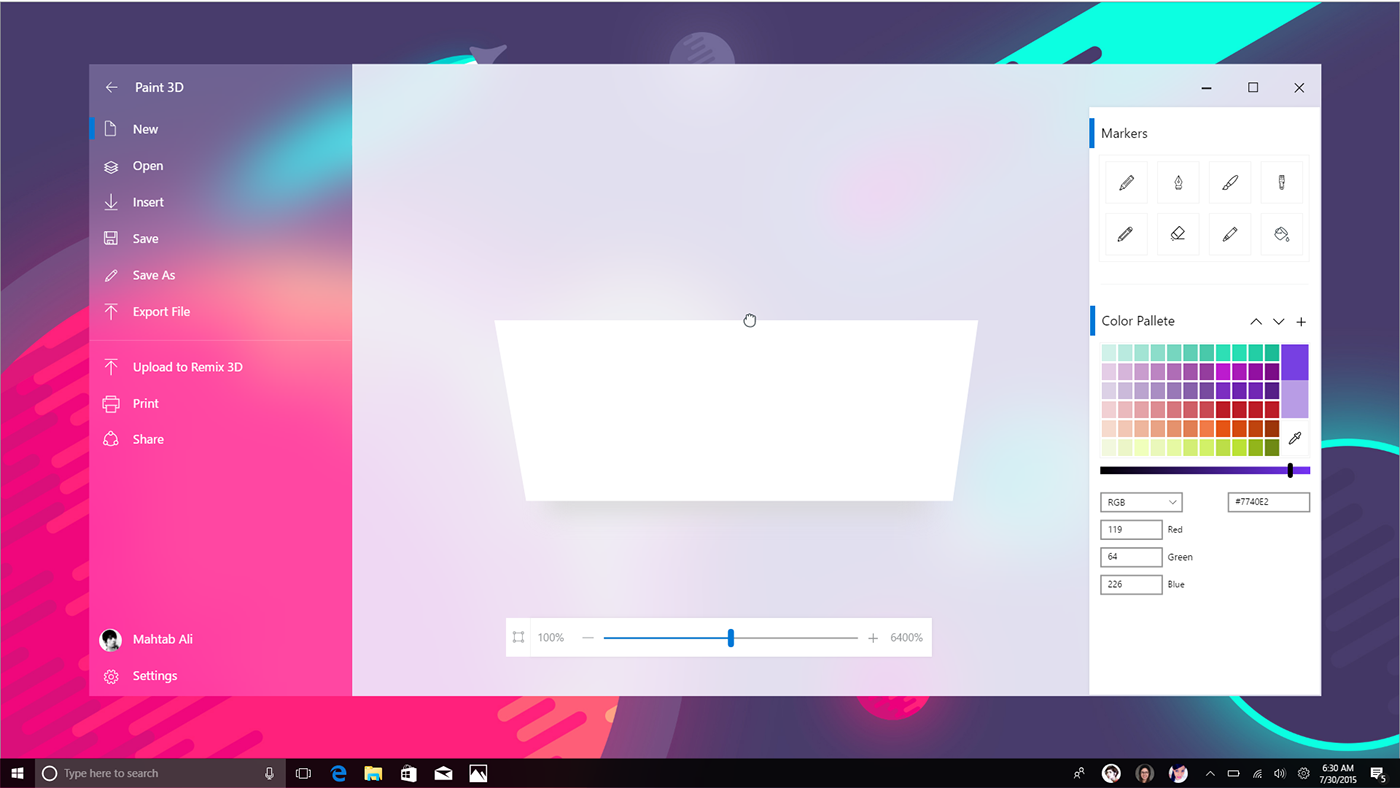Viewport: 1400px width, 788px height.
Task: Select the Fill bucket tool
Action: (1282, 234)
